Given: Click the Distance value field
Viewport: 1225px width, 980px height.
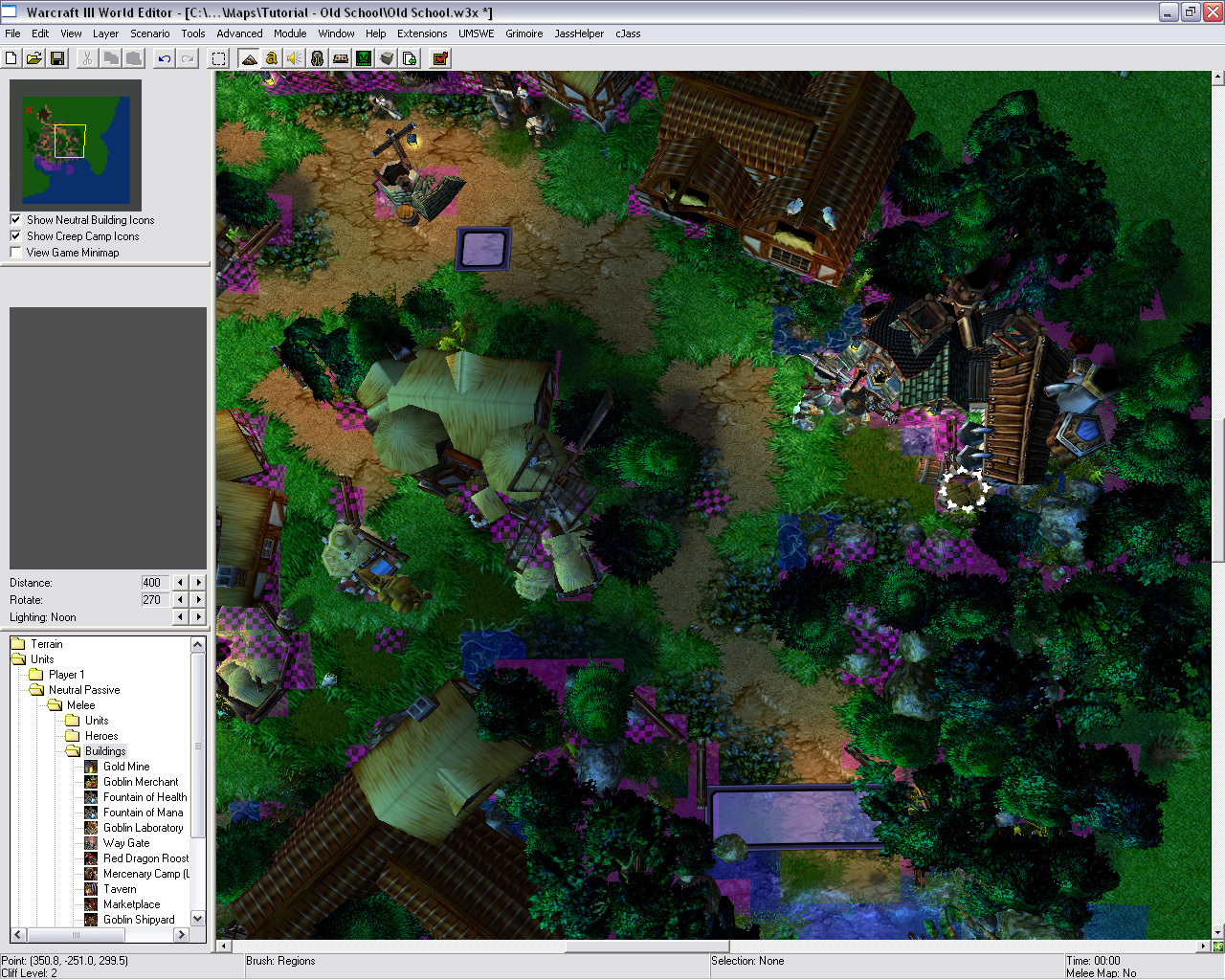Looking at the screenshot, I should click(x=155, y=582).
